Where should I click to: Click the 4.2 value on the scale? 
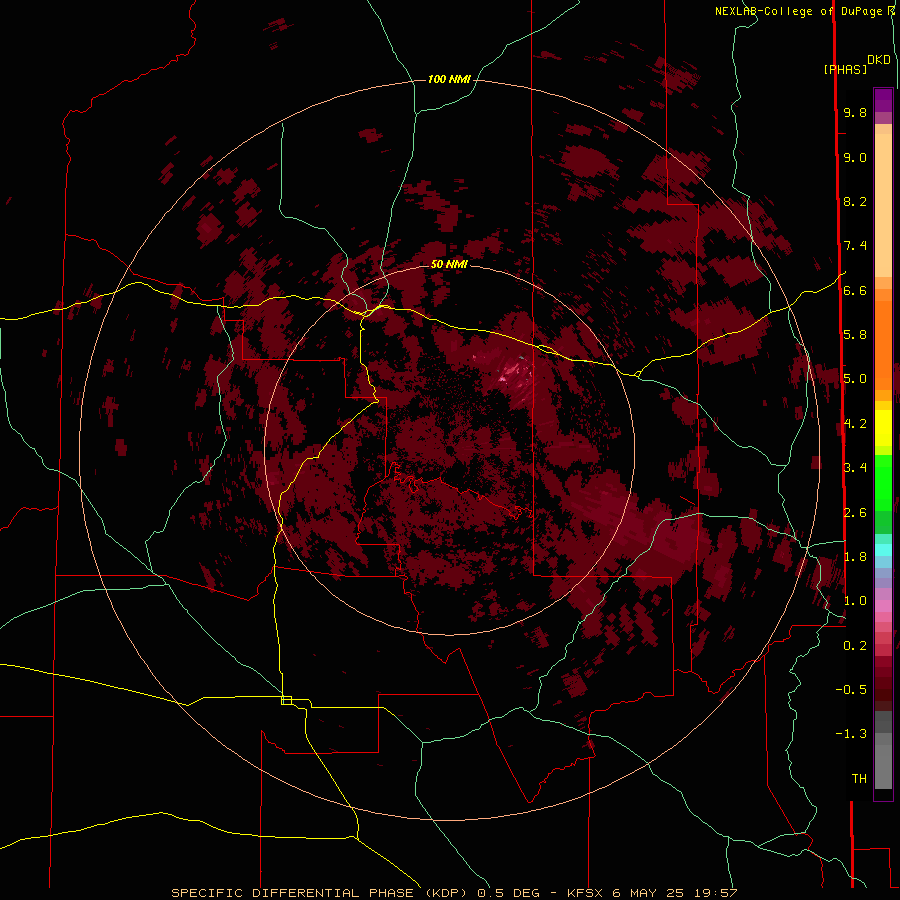[855, 424]
